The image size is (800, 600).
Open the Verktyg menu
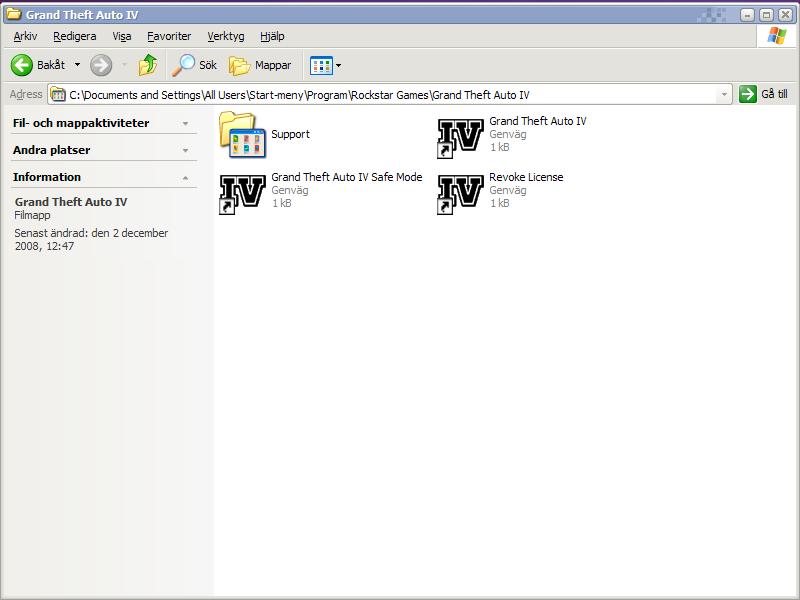click(x=225, y=36)
